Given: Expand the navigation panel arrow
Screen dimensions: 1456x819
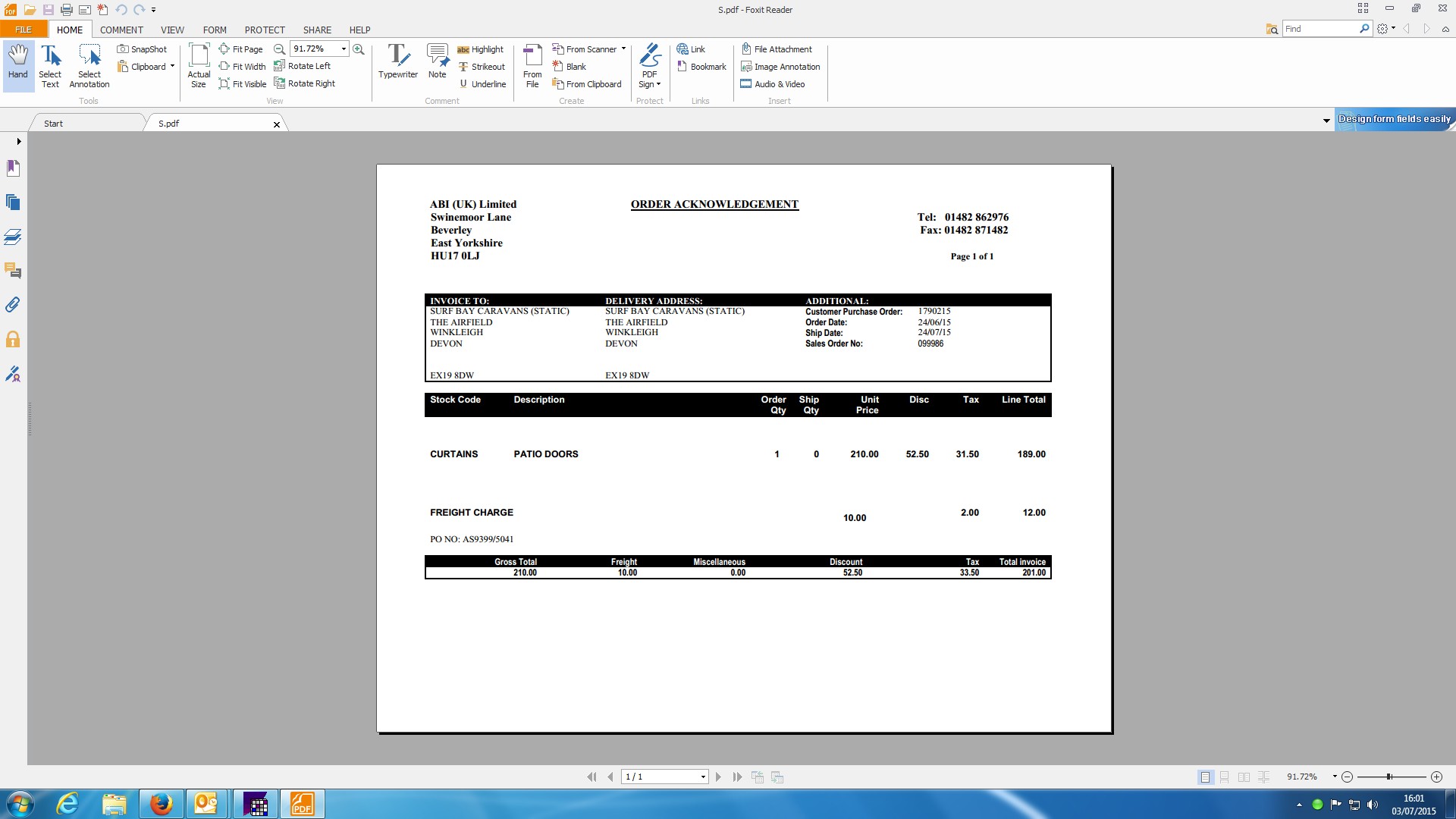Looking at the screenshot, I should coord(18,141).
